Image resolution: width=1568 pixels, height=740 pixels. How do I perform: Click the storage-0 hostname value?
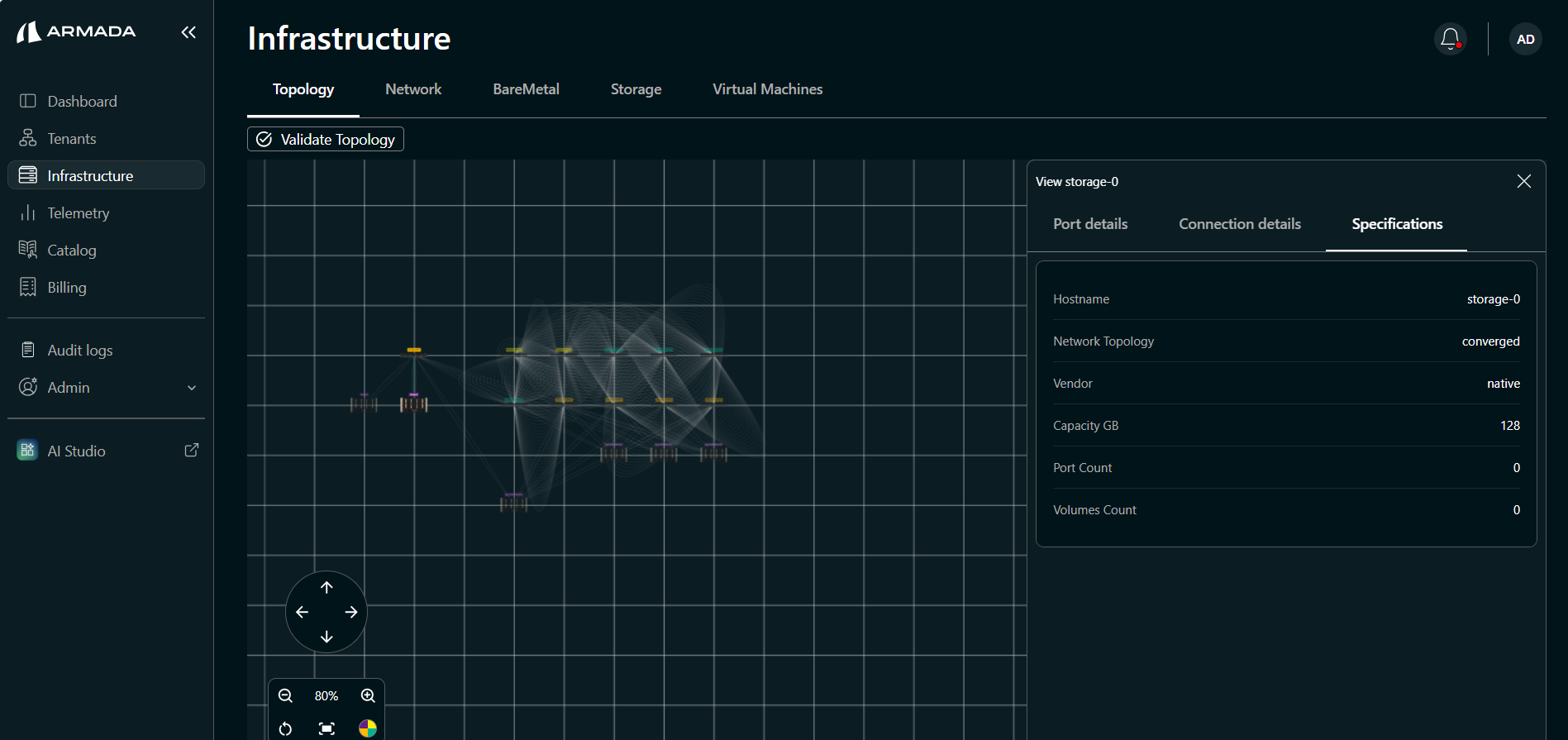pyautogui.click(x=1493, y=299)
